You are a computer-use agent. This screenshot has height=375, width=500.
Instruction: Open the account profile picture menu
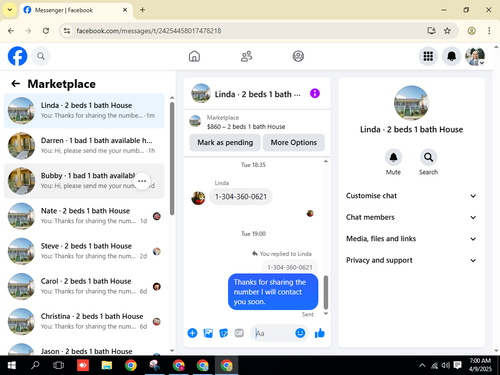pos(475,56)
